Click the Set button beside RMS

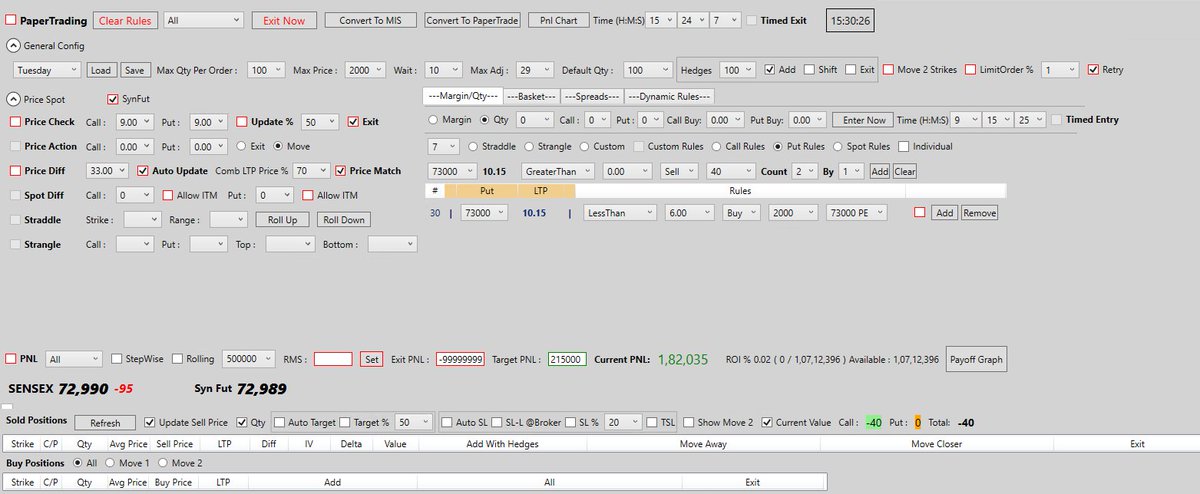[371, 358]
